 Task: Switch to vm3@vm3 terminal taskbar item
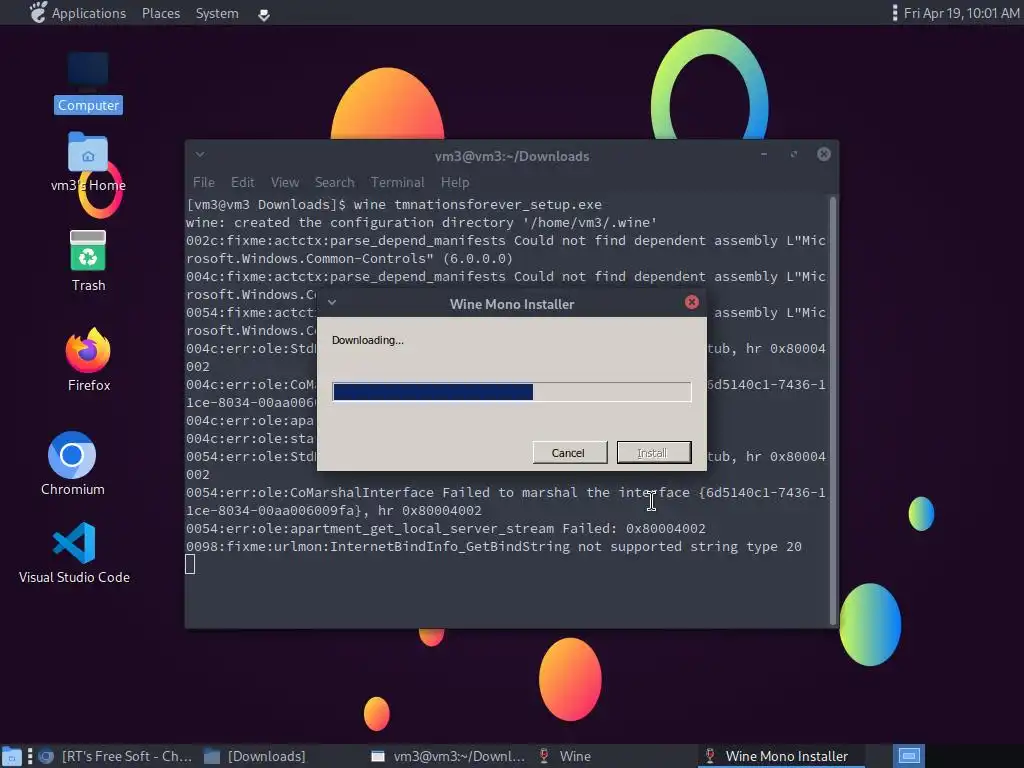coord(448,756)
